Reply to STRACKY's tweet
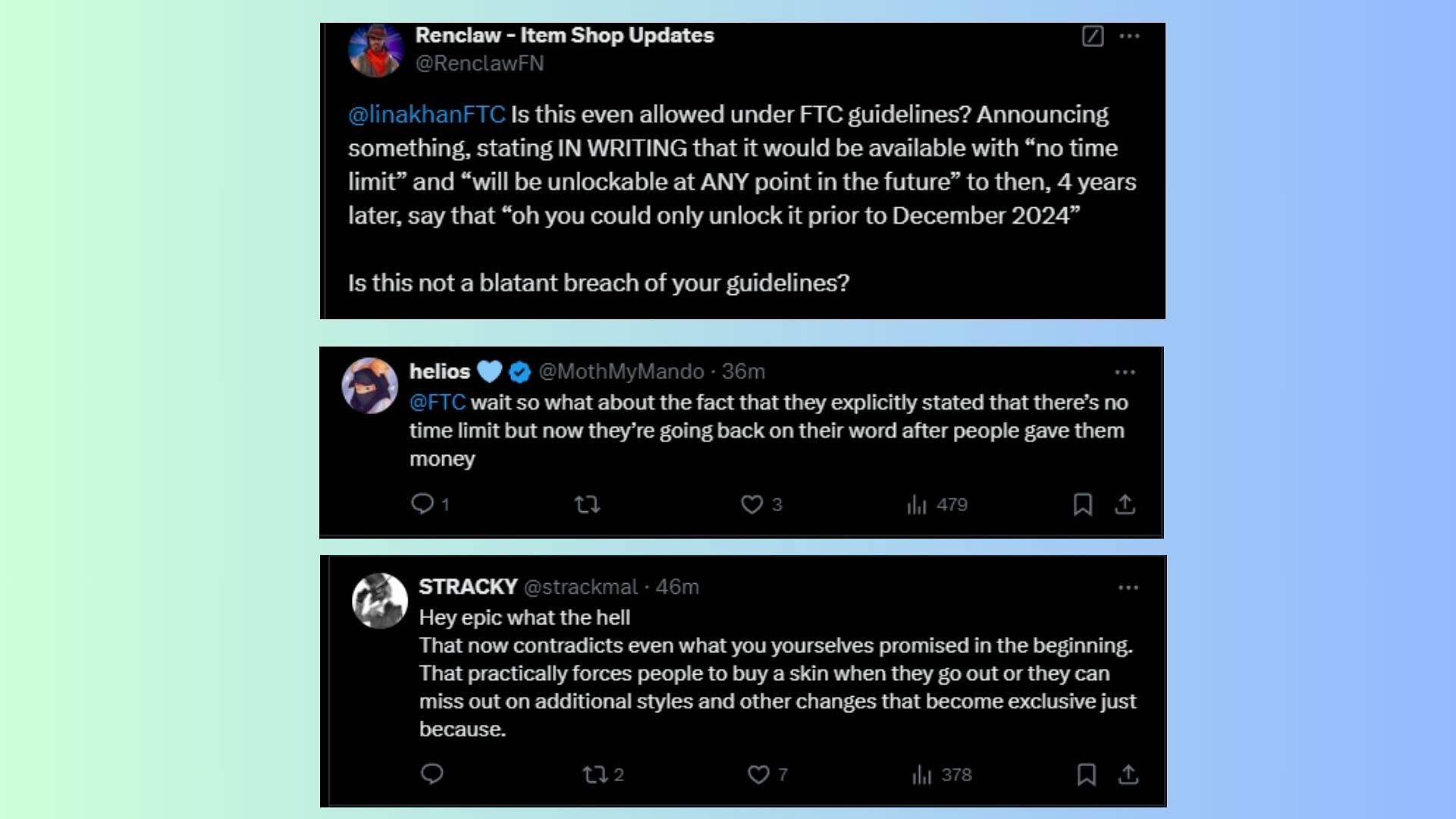The width and height of the screenshot is (1456, 819). tap(432, 774)
